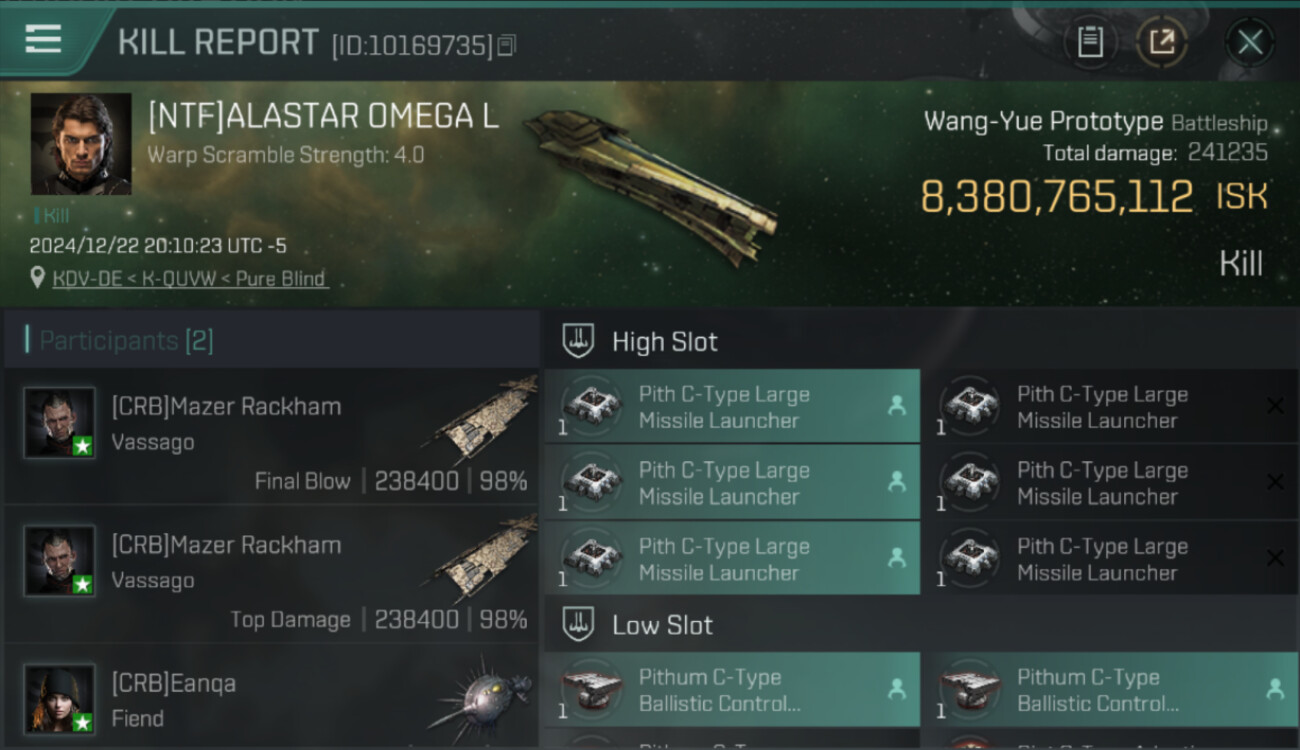Close the kill report window
Image resolution: width=1300 pixels, height=750 pixels.
[x=1250, y=42]
